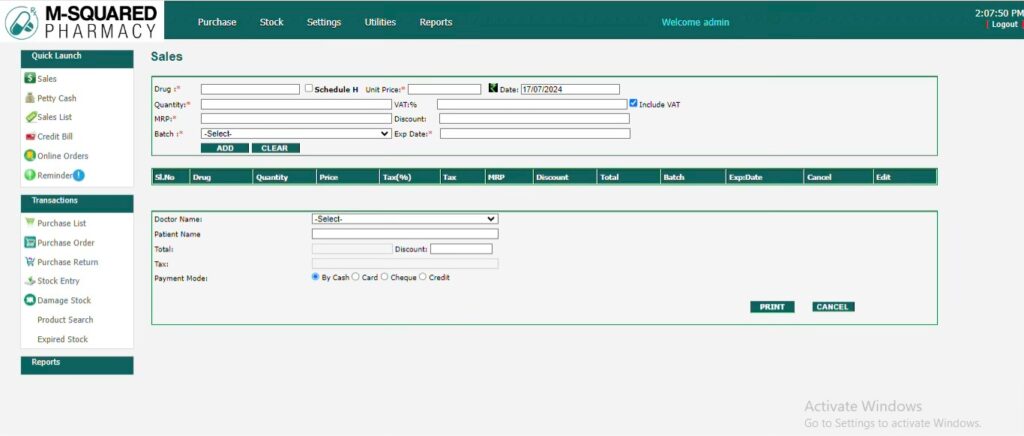The height and width of the screenshot is (436, 1024).
Task: Choose the Credit payment mode option
Action: coord(422,277)
